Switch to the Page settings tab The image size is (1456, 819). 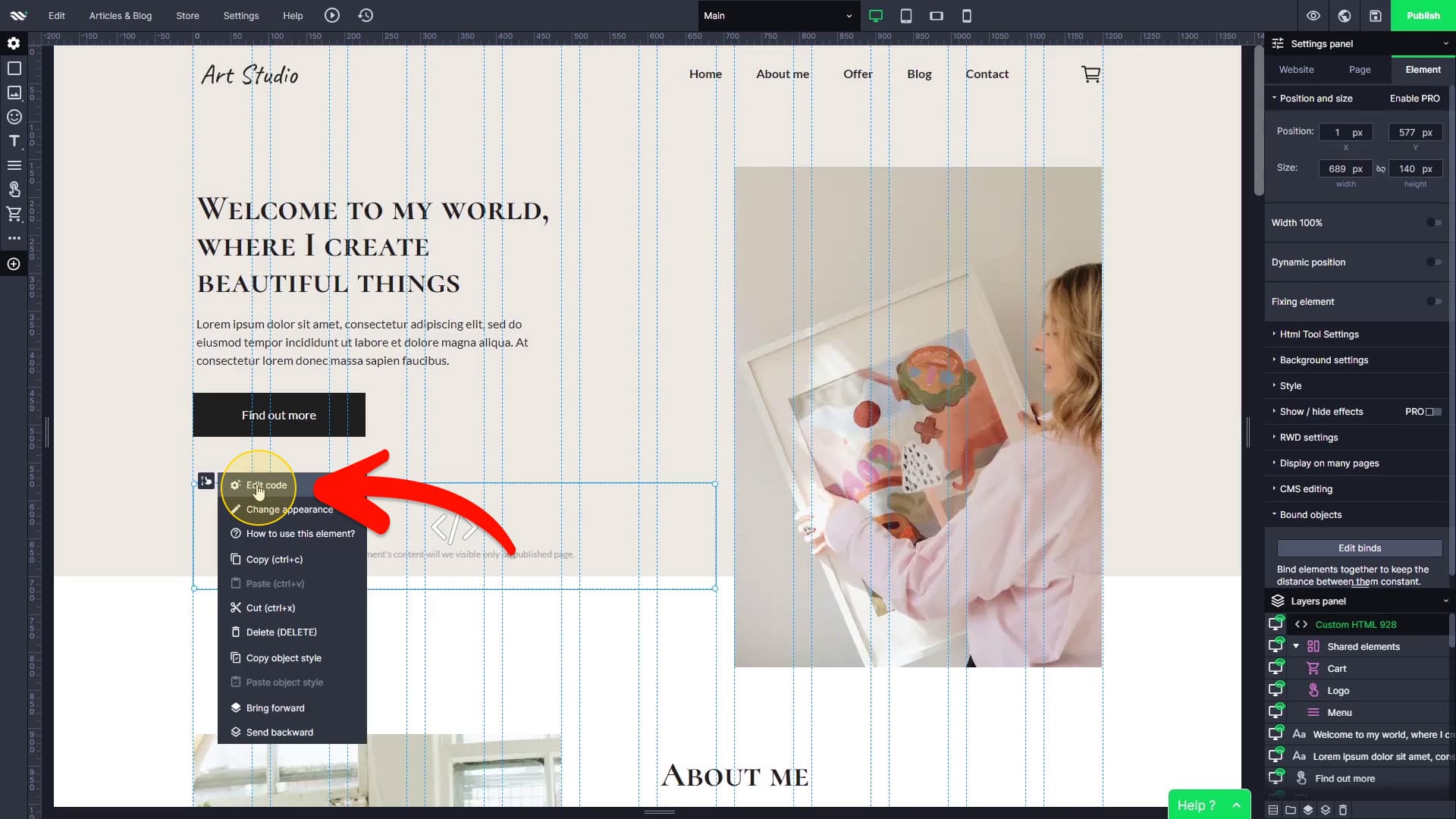1359,70
